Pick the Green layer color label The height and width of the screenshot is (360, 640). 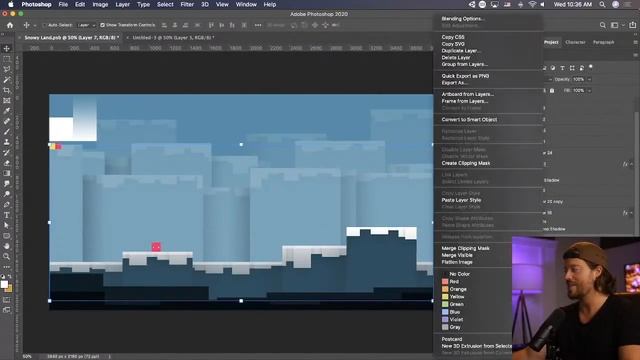(453, 304)
